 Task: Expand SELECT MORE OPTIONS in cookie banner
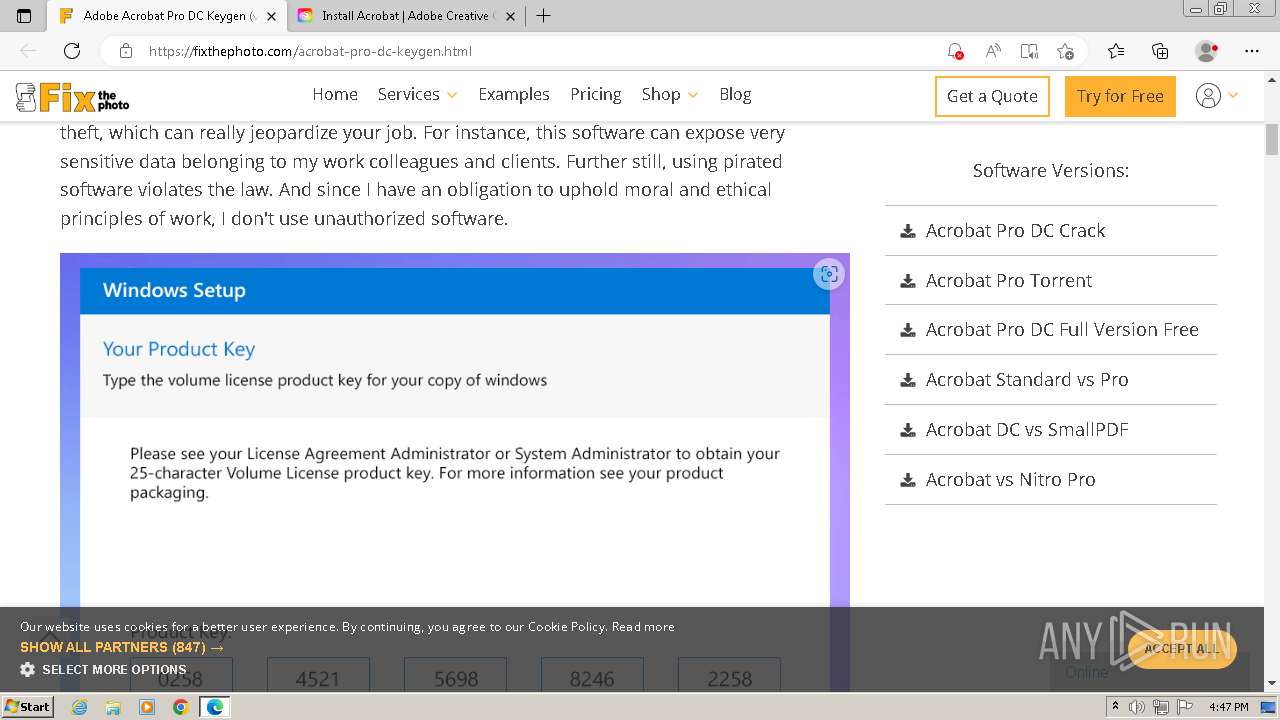pos(103,669)
